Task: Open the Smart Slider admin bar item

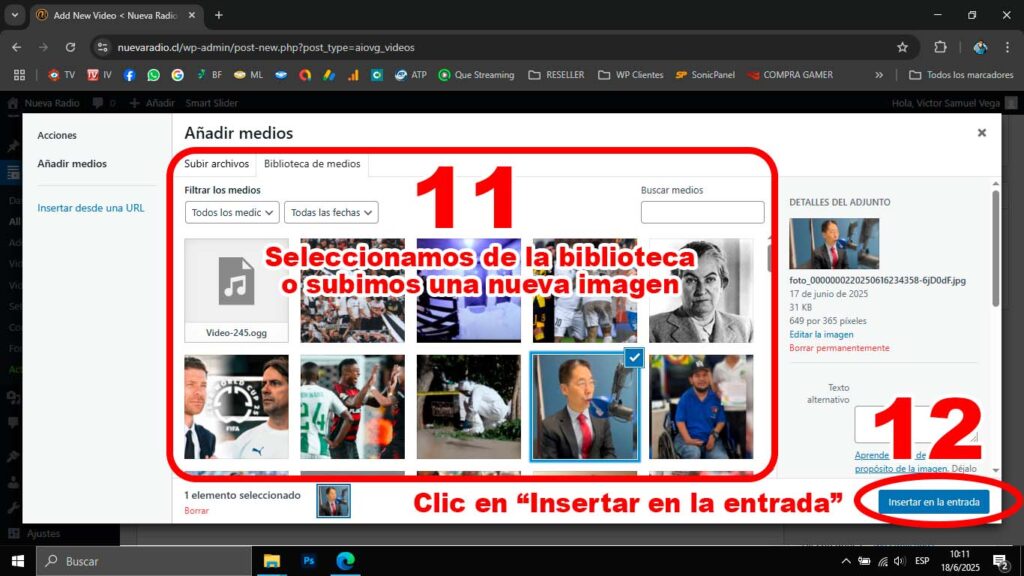Action: (212, 103)
